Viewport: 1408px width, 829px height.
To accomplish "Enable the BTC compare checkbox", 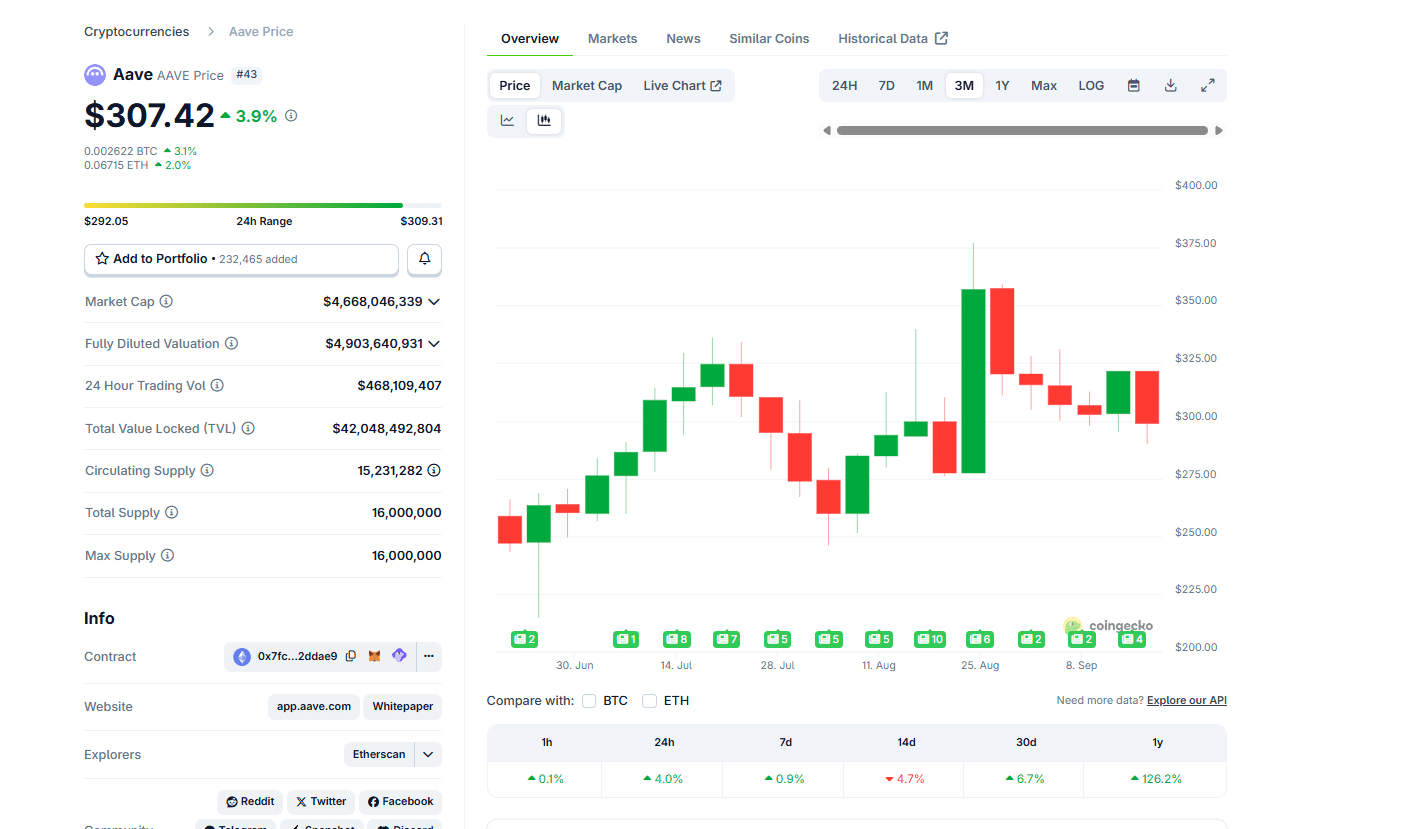I will (589, 701).
